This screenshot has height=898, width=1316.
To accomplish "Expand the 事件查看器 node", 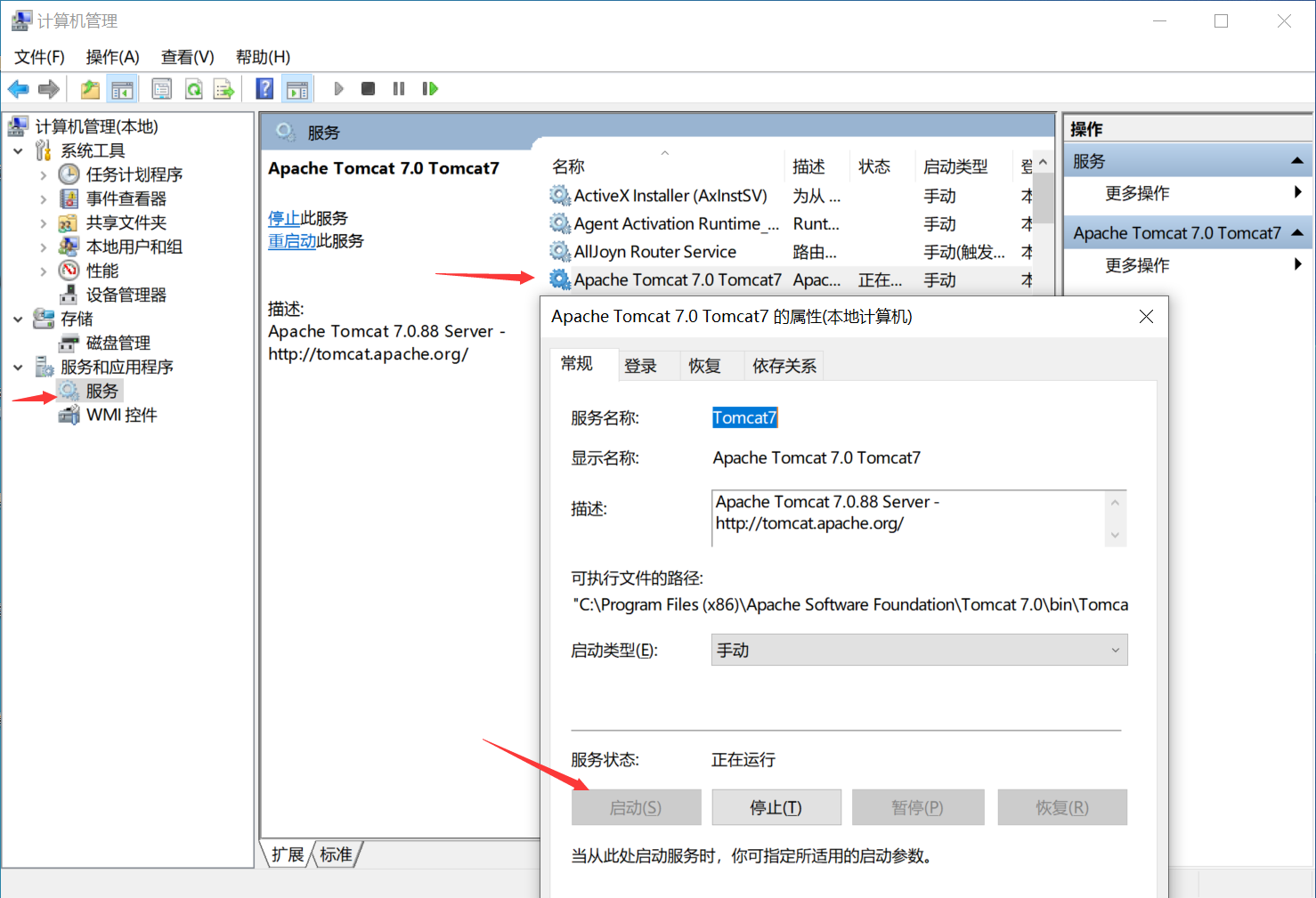I will point(44,199).
